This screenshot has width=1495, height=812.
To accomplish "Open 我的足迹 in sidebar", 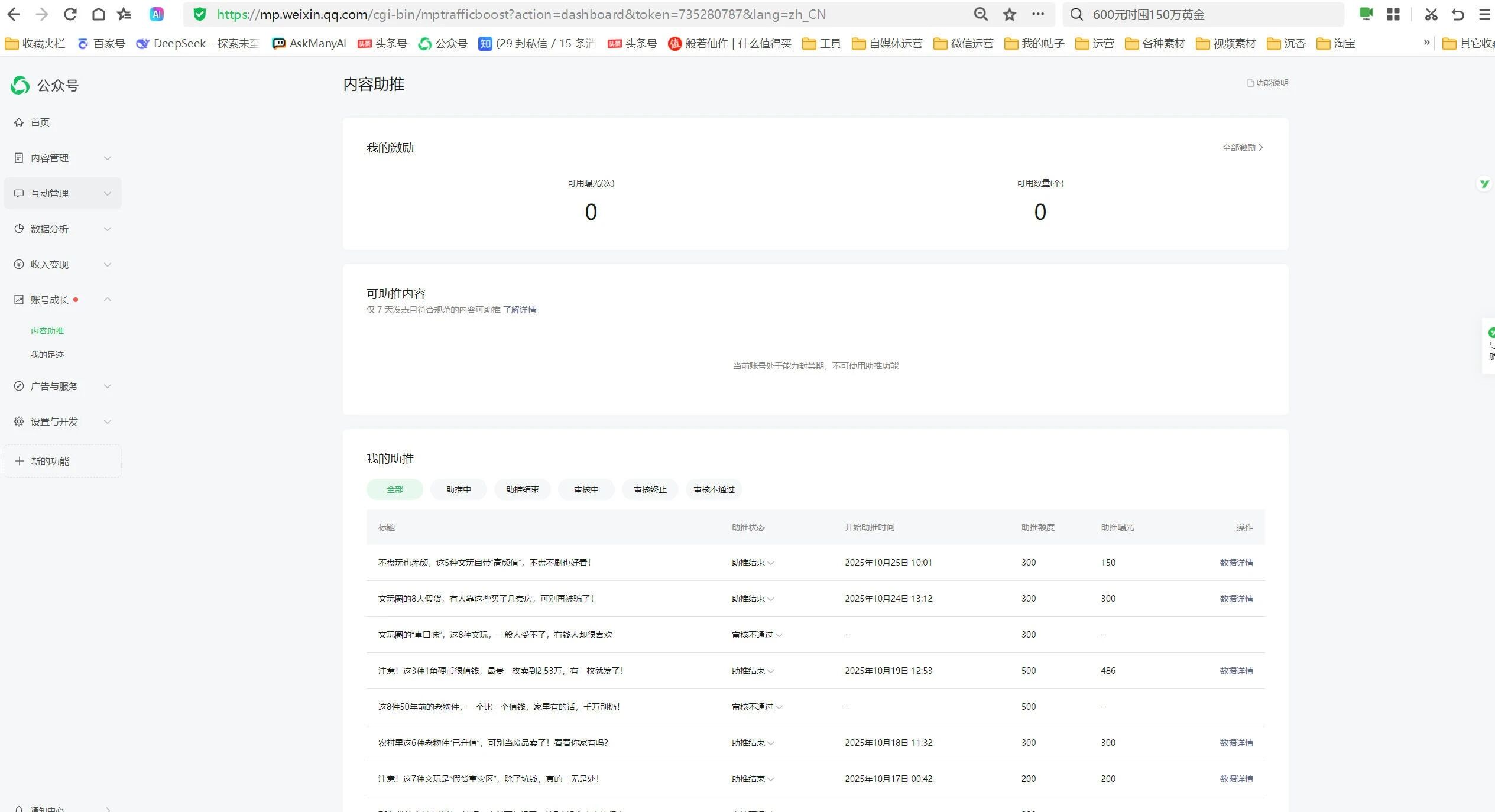I will click(x=47, y=355).
